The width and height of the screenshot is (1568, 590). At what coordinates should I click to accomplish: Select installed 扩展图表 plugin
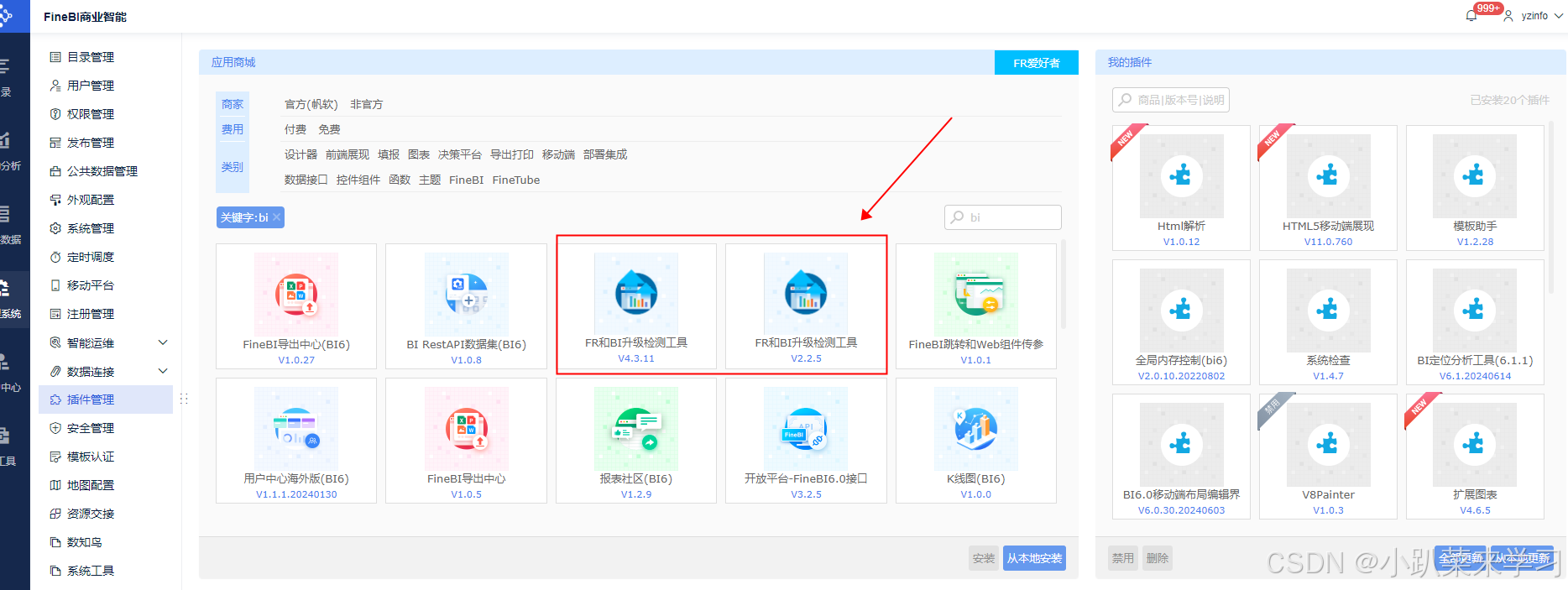point(1475,457)
